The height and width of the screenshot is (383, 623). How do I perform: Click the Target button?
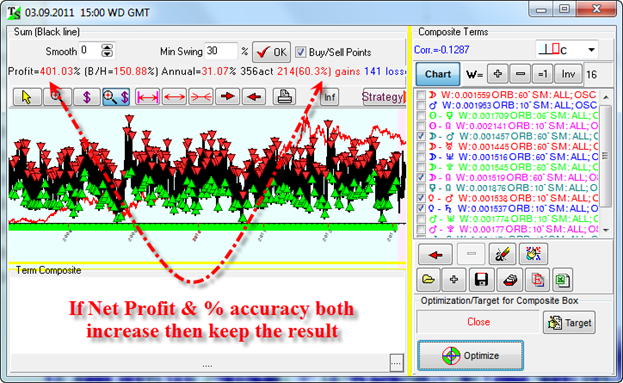click(569, 323)
